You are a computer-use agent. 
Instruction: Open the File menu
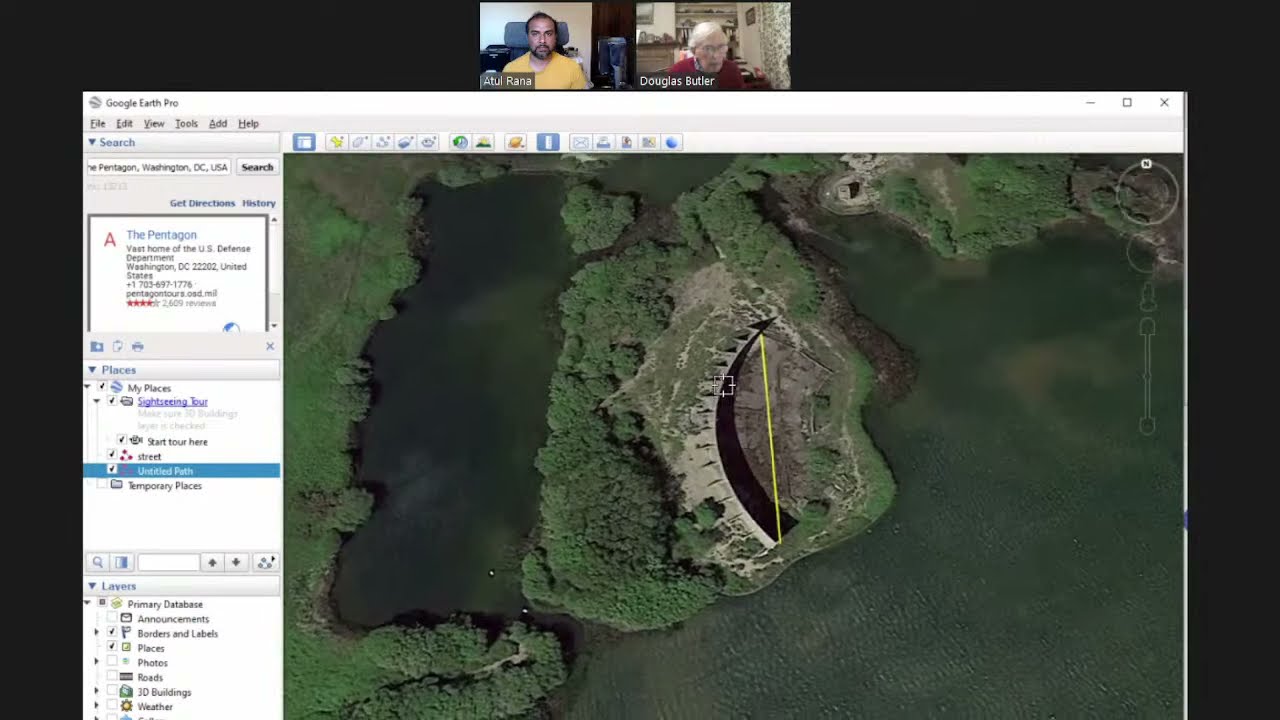pos(97,123)
